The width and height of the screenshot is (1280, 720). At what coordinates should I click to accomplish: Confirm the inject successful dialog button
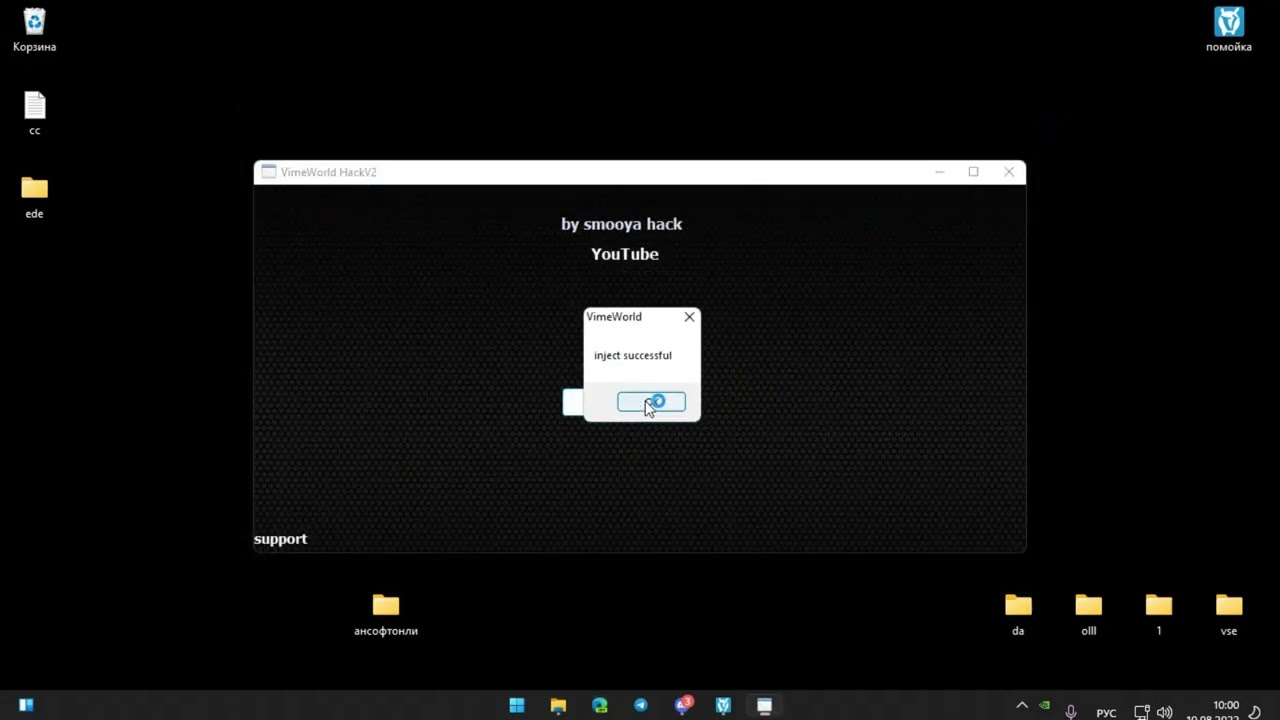[651, 402]
